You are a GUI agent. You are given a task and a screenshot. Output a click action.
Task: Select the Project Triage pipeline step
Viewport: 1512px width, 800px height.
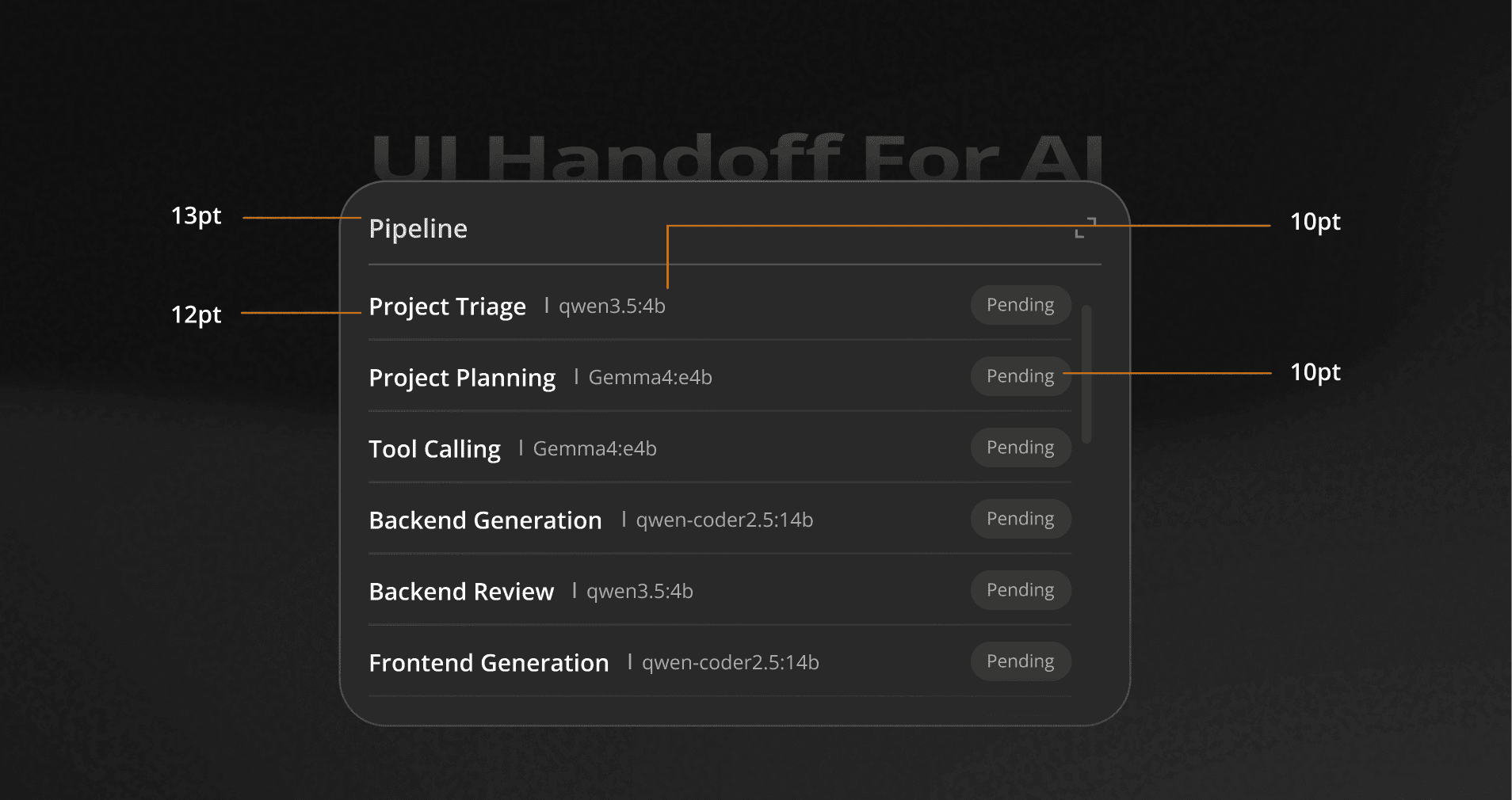point(447,307)
